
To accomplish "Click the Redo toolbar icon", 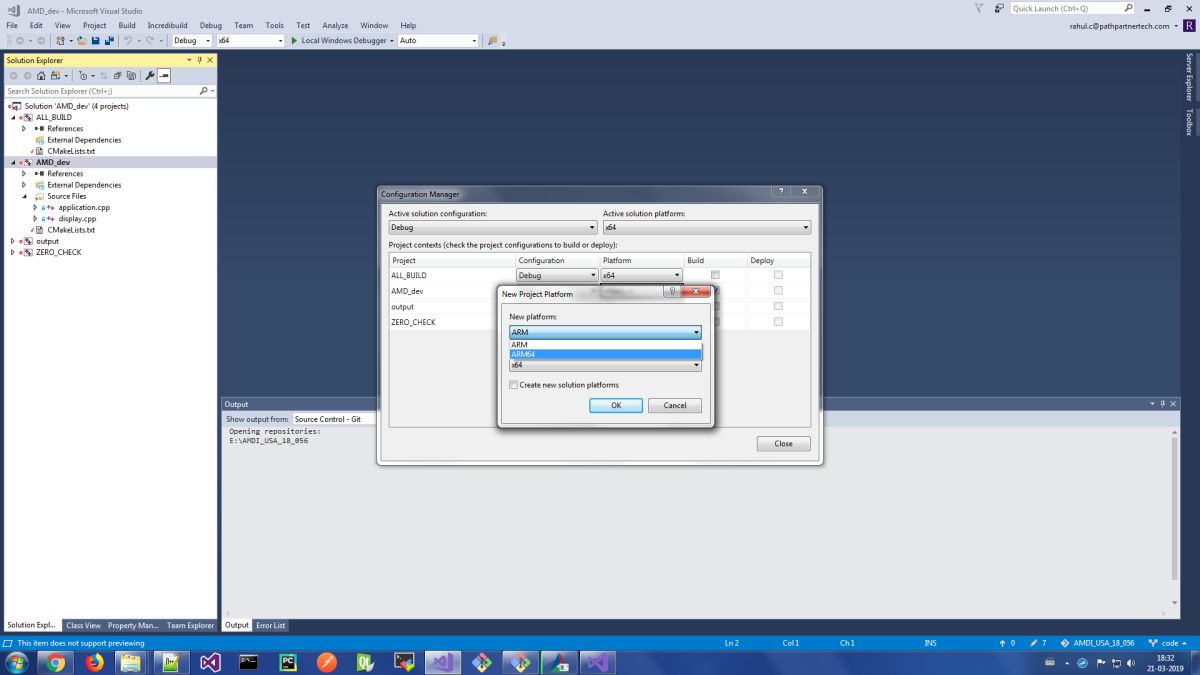I will pos(151,41).
